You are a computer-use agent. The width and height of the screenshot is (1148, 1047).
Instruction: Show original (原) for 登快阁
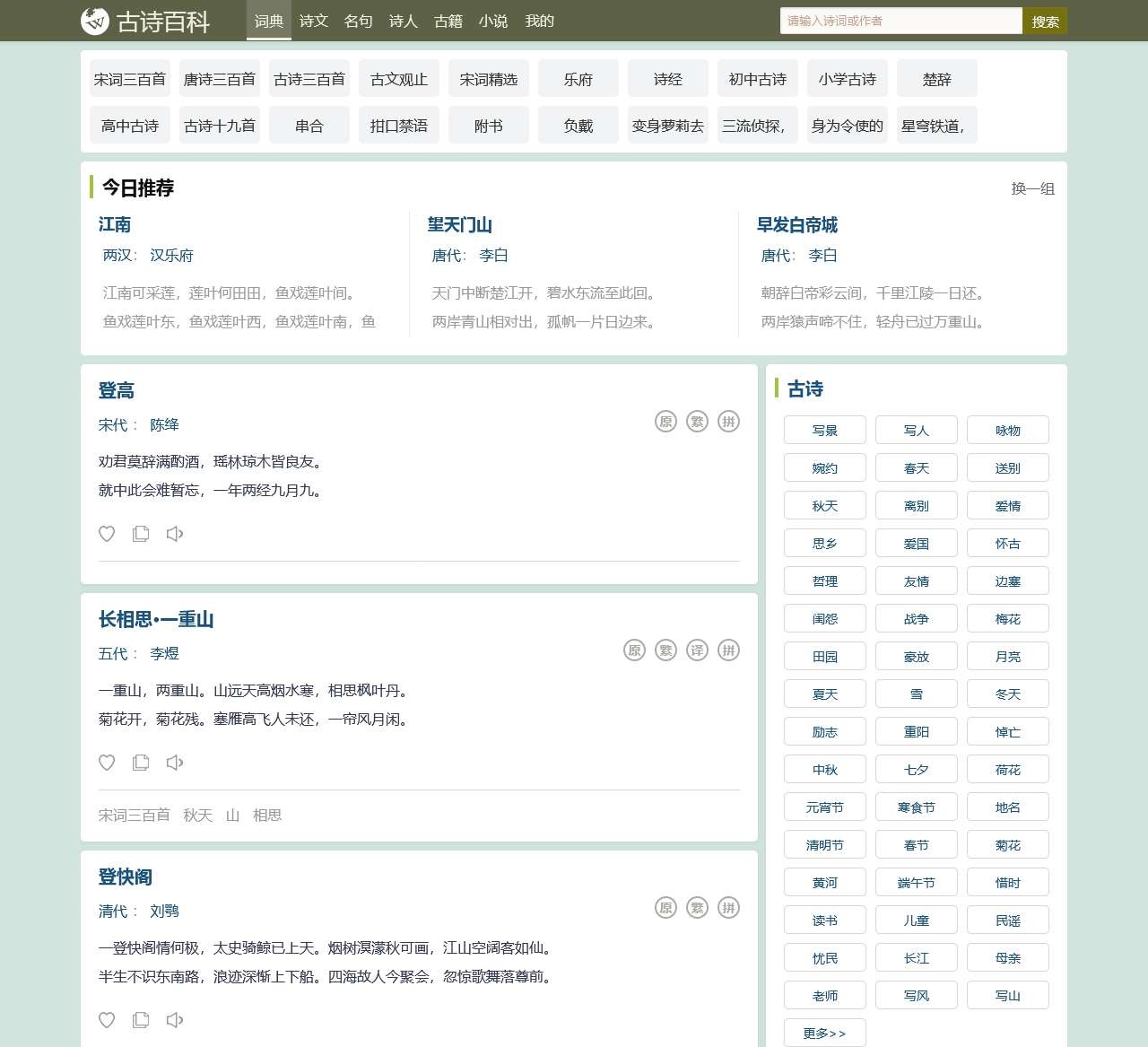pos(665,908)
